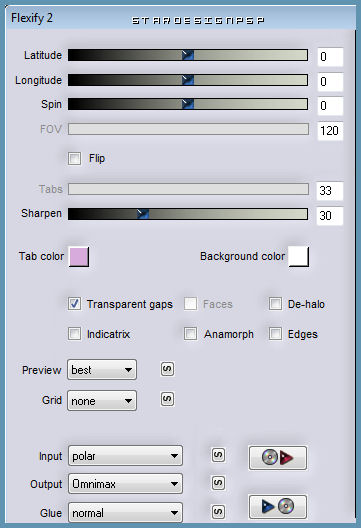
Task: Enable the Flip checkbox
Action: [x=74, y=158]
